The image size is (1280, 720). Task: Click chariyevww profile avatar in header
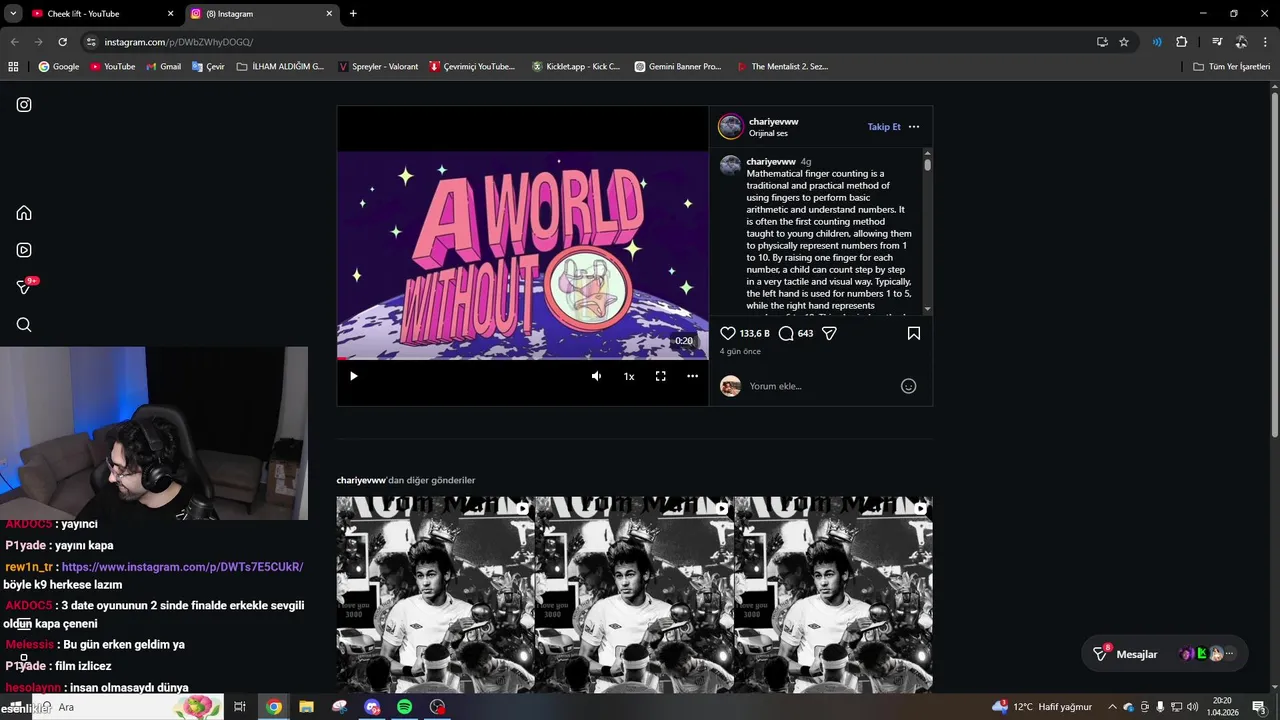[x=731, y=127]
